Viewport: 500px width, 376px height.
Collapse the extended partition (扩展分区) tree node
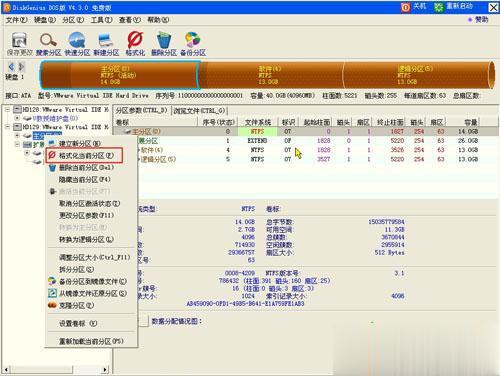tap(17, 144)
